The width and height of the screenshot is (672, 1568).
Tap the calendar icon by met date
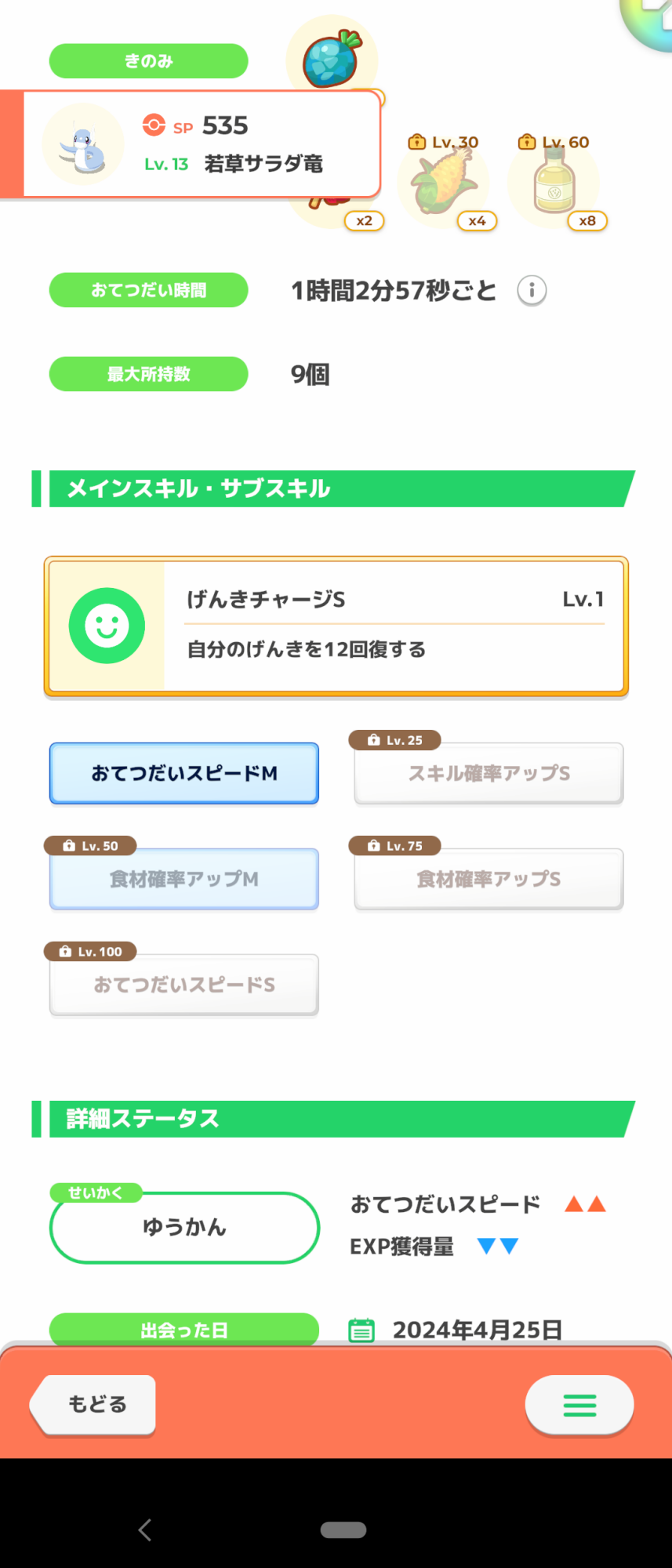click(x=361, y=1330)
